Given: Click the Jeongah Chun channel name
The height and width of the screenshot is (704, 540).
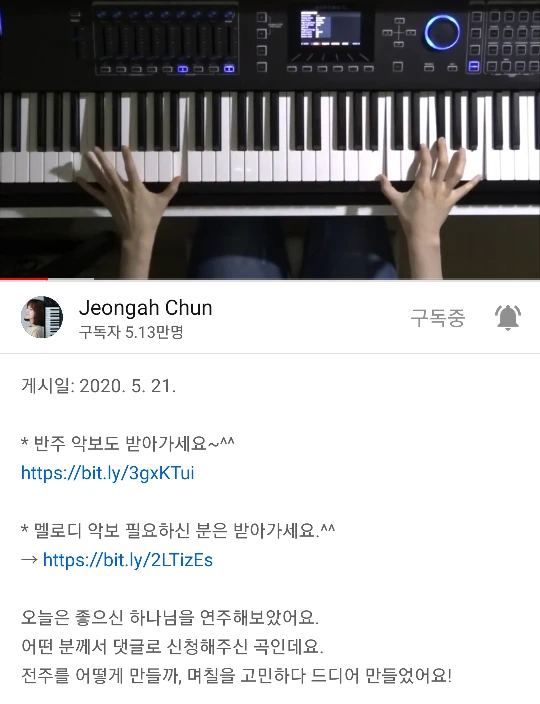Looking at the screenshot, I should (x=145, y=308).
